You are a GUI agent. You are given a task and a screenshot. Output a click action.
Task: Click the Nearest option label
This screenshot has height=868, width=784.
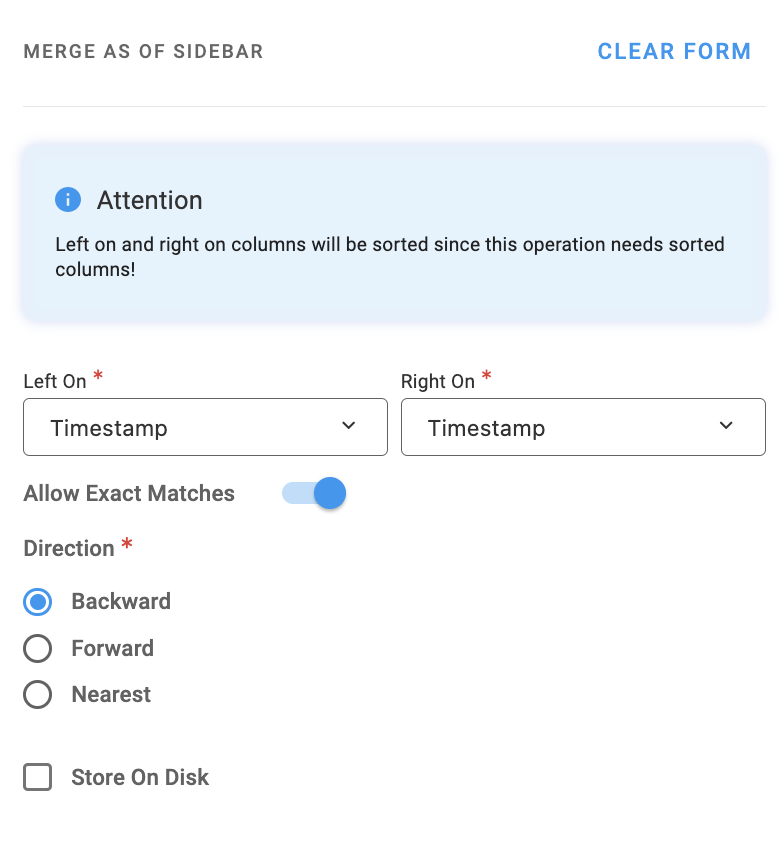pyautogui.click(x=111, y=695)
